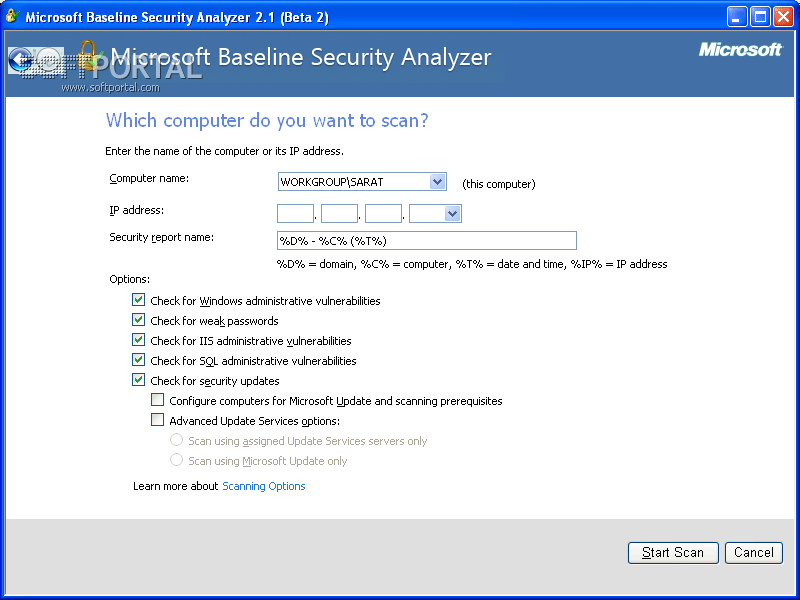Click the "%D% = domain" legend text
This screenshot has height=600, width=800.
316,264
